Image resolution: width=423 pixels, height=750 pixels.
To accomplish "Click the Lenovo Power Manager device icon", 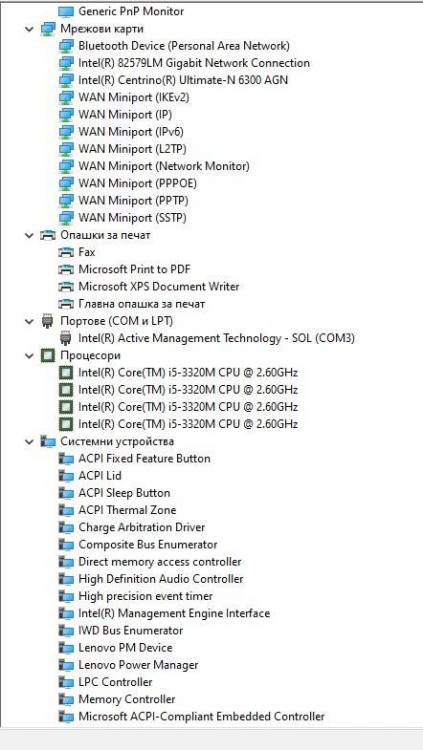I will coord(66,665).
